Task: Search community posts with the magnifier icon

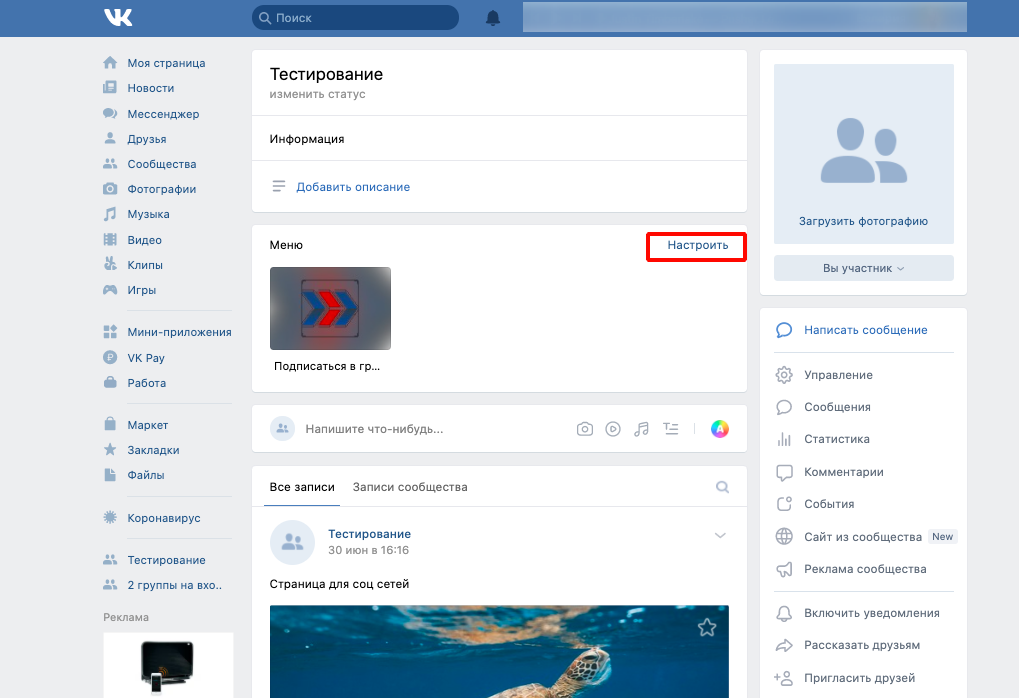Action: click(x=722, y=487)
